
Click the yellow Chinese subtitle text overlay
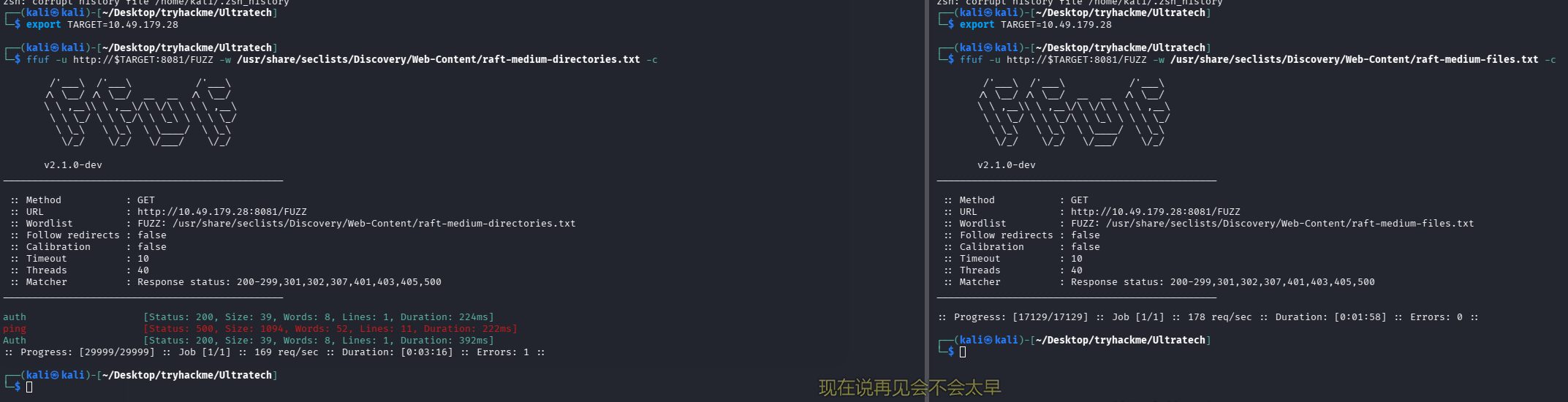909,387
